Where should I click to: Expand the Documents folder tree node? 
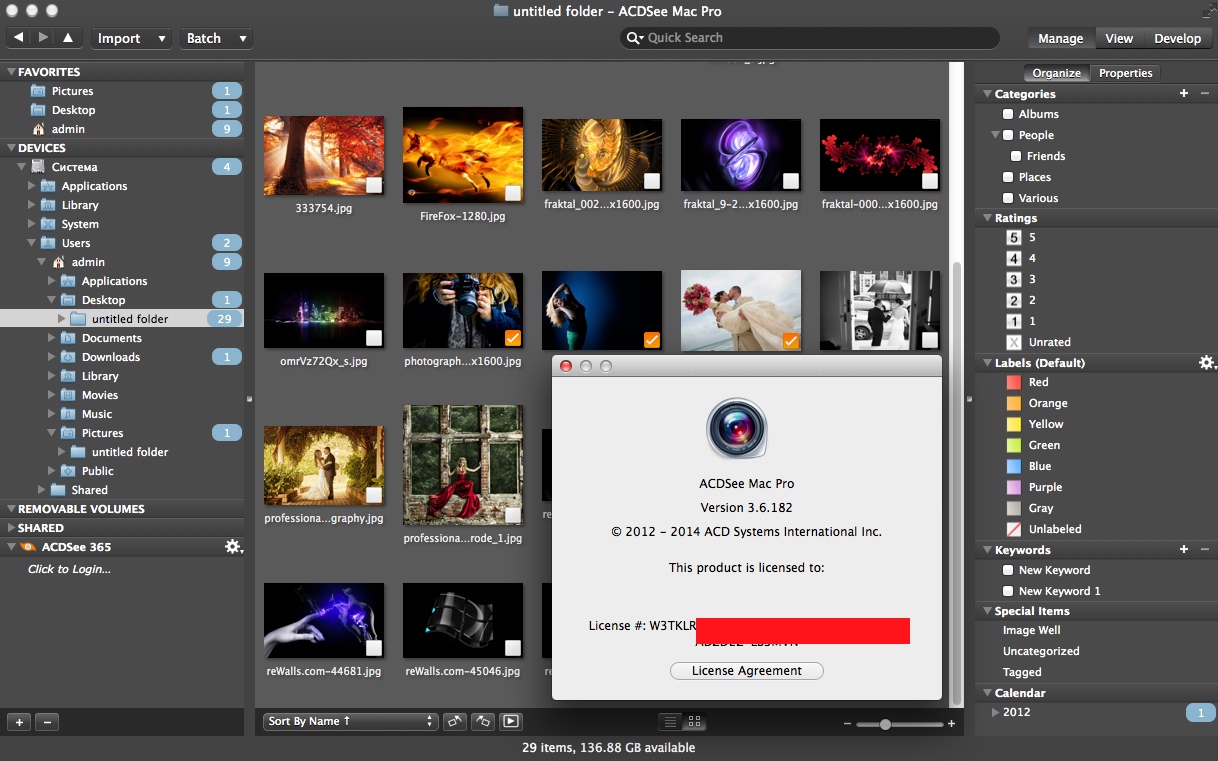click(x=51, y=338)
